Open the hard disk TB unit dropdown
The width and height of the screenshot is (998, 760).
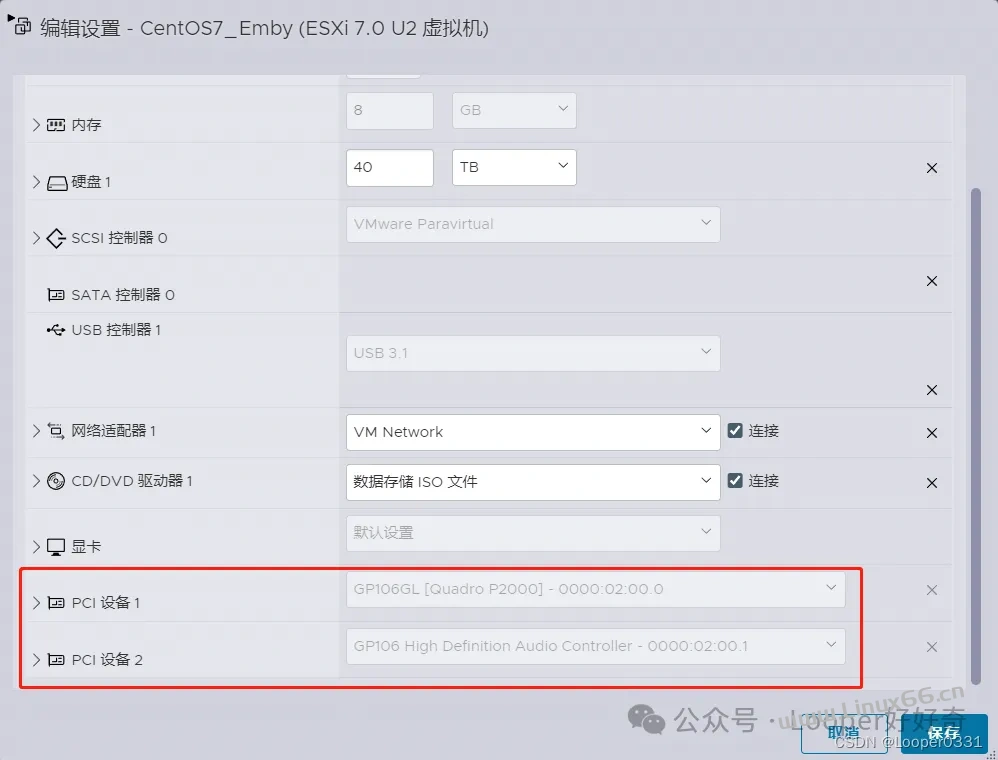(x=514, y=167)
